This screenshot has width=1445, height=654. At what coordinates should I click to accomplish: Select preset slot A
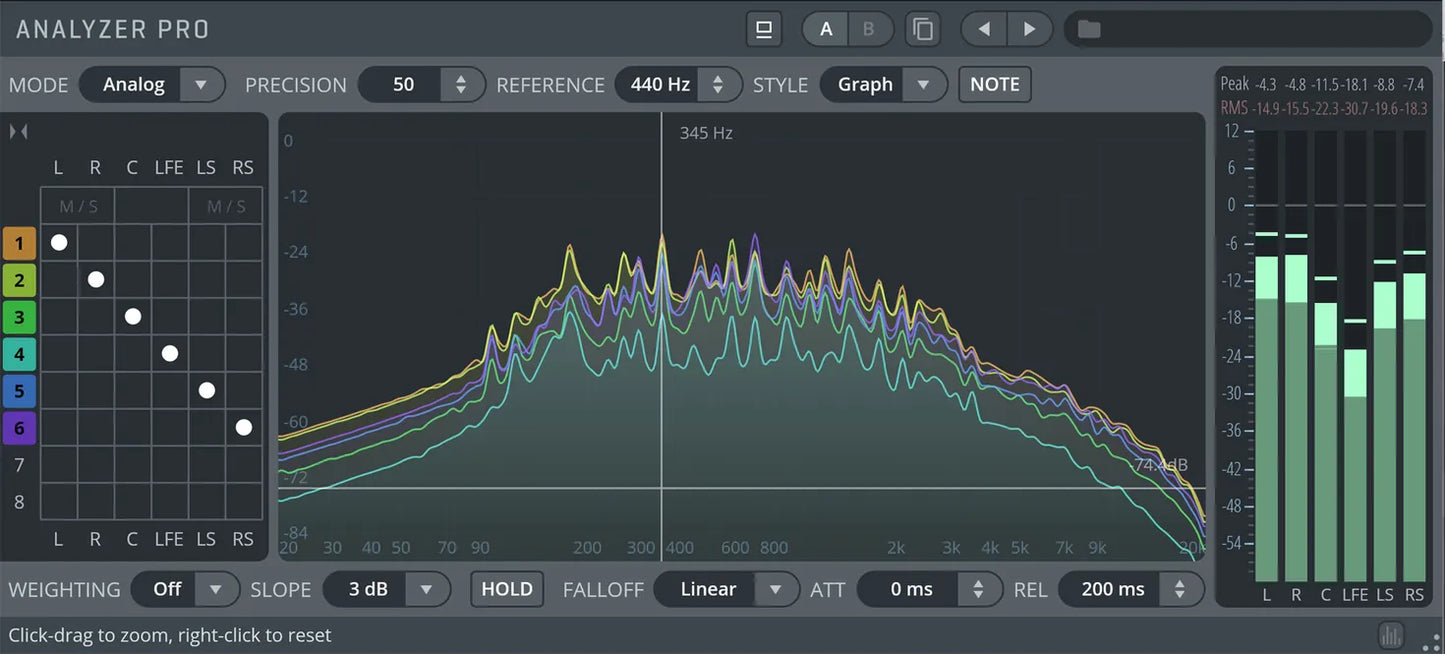(x=826, y=29)
